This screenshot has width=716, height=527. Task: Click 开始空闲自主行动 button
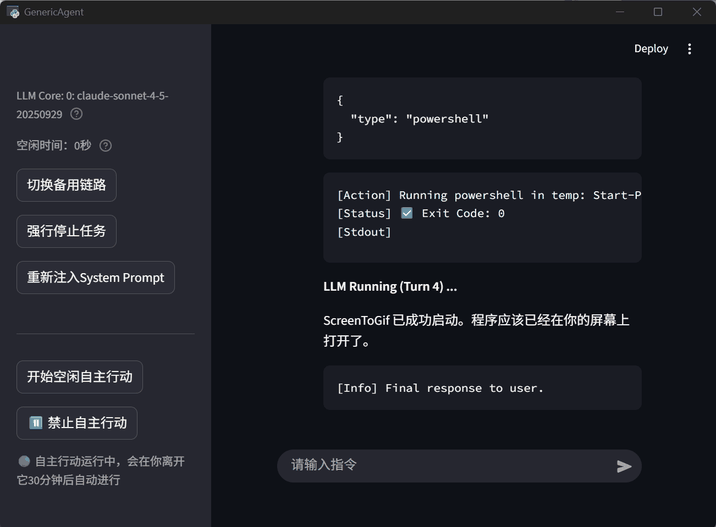click(79, 377)
